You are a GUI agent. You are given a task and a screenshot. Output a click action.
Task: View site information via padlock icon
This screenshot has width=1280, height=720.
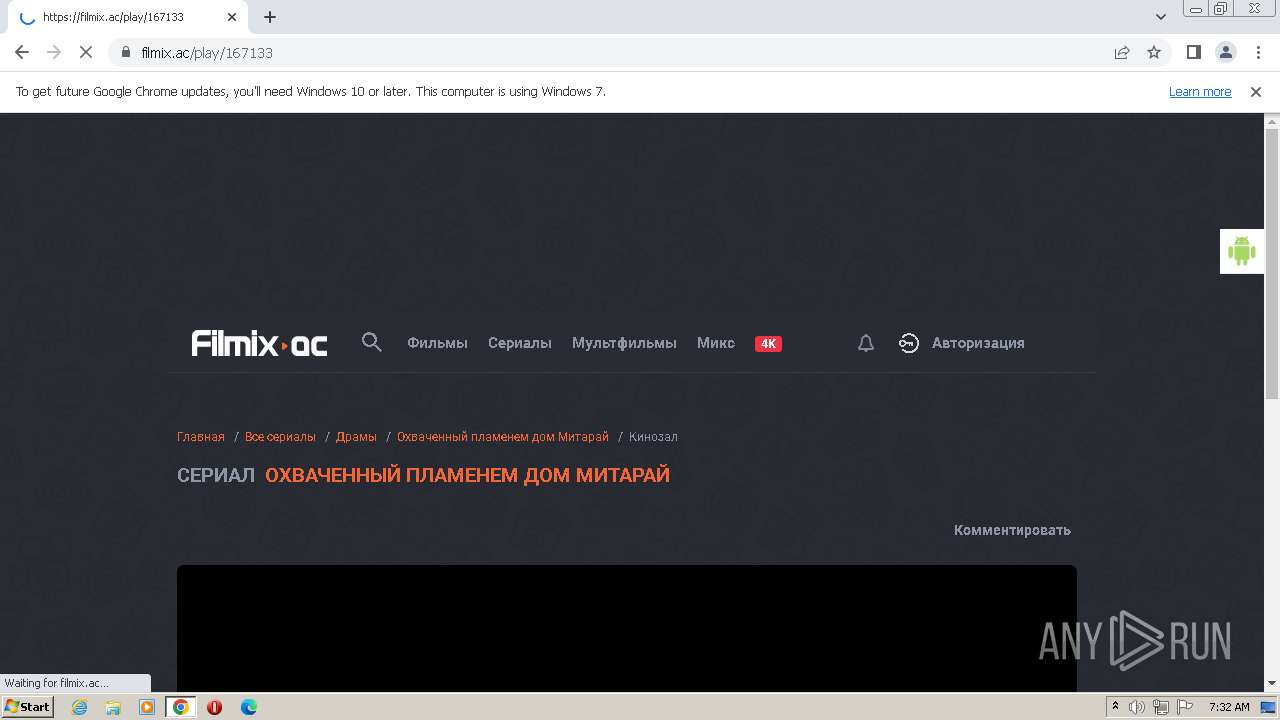tap(126, 52)
